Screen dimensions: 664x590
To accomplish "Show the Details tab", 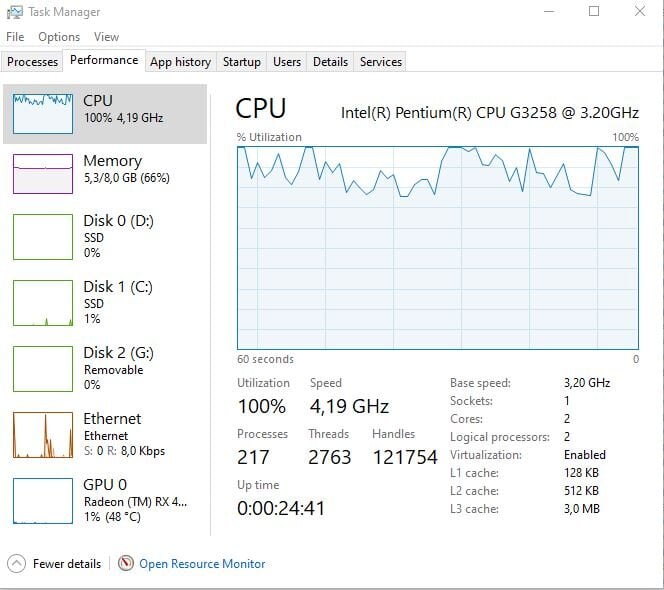I will pos(330,62).
